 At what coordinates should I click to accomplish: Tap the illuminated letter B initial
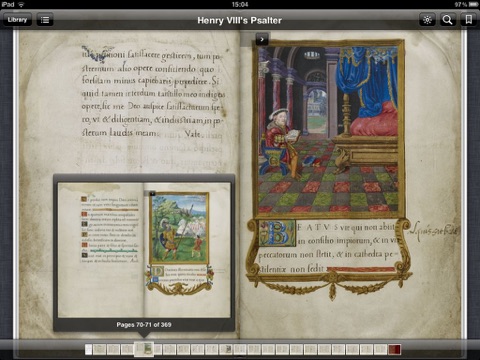(277, 233)
